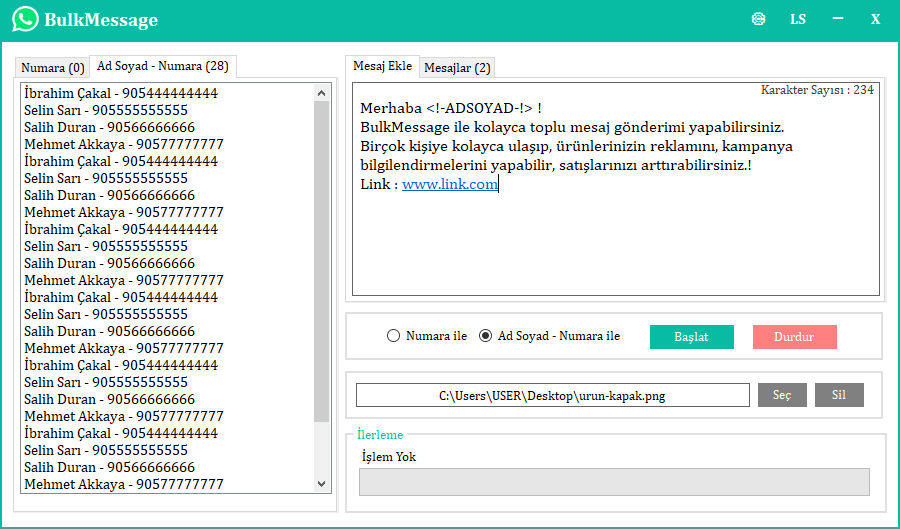The height and width of the screenshot is (529, 900).
Task: Click the urun-kapak.png file path field
Action: 552,395
